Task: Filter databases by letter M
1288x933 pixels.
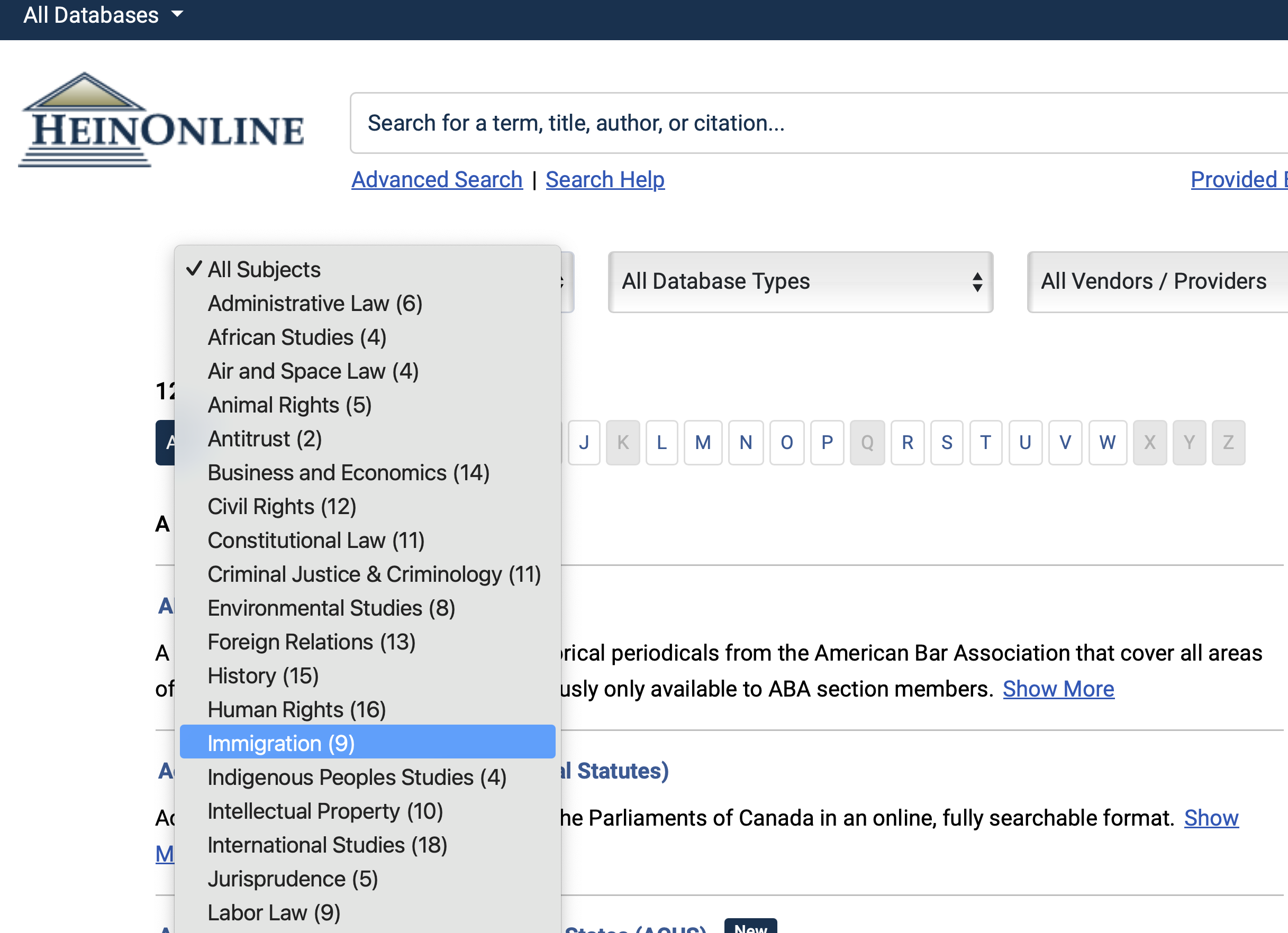Action: click(x=703, y=443)
